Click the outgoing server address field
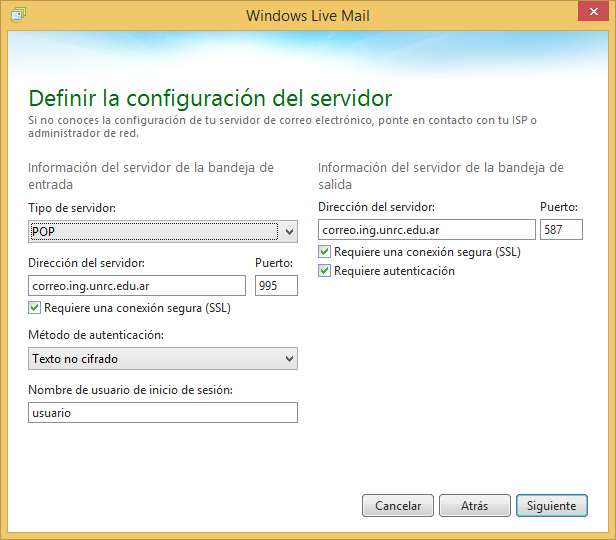The width and height of the screenshot is (616, 540). coord(427,230)
